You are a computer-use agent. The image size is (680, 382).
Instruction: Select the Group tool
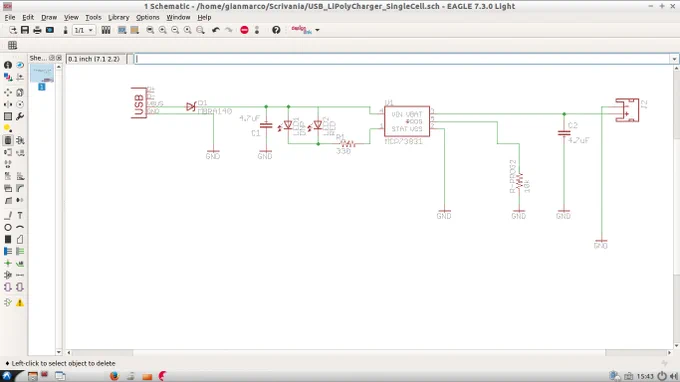click(8, 116)
